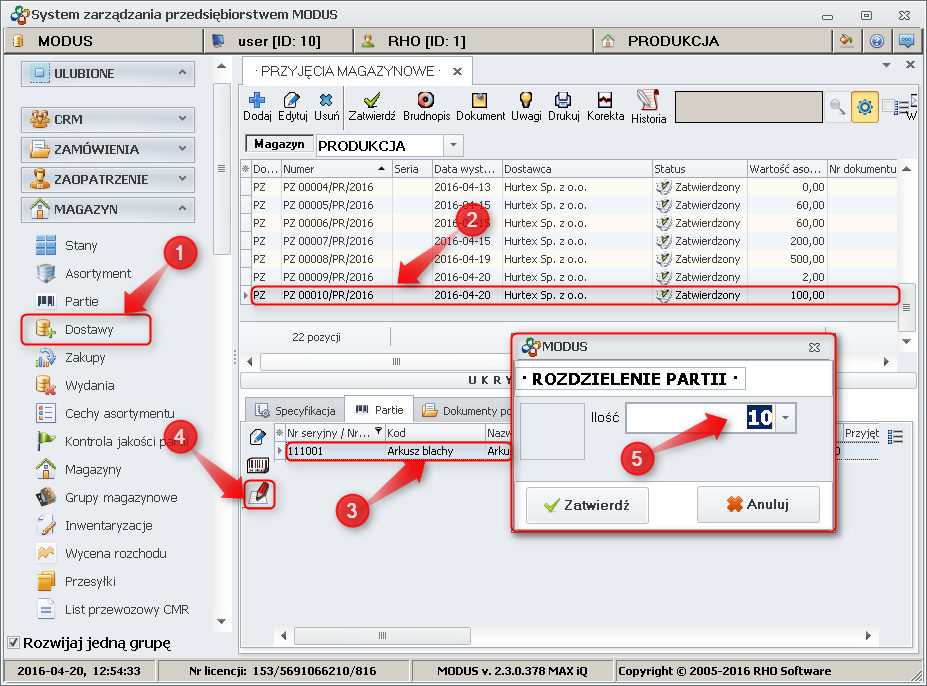
Task: Open Historia toolbar icon
Action: [649, 107]
